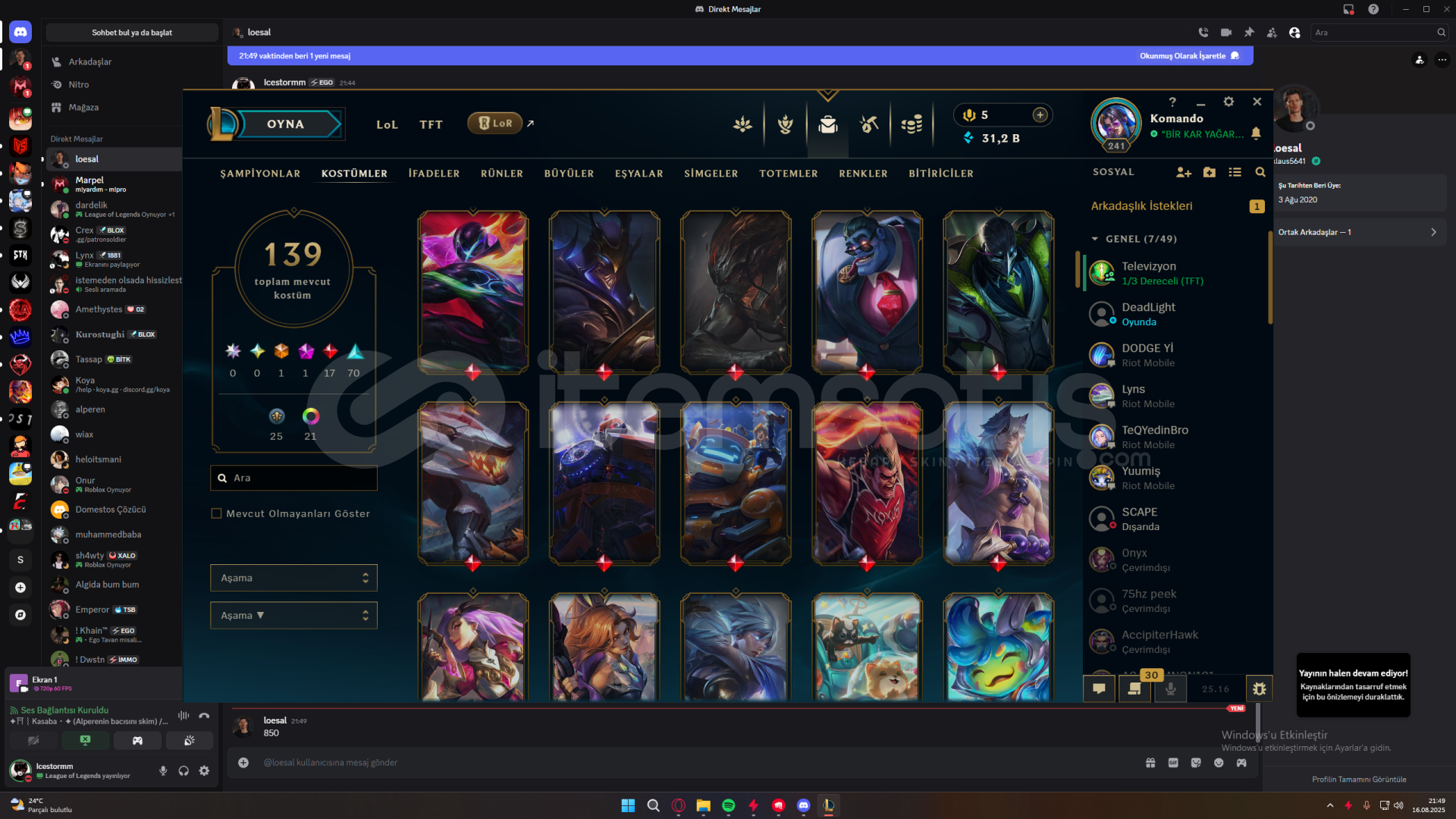
Task: Open pinned messages in Discord
Action: point(1249,33)
